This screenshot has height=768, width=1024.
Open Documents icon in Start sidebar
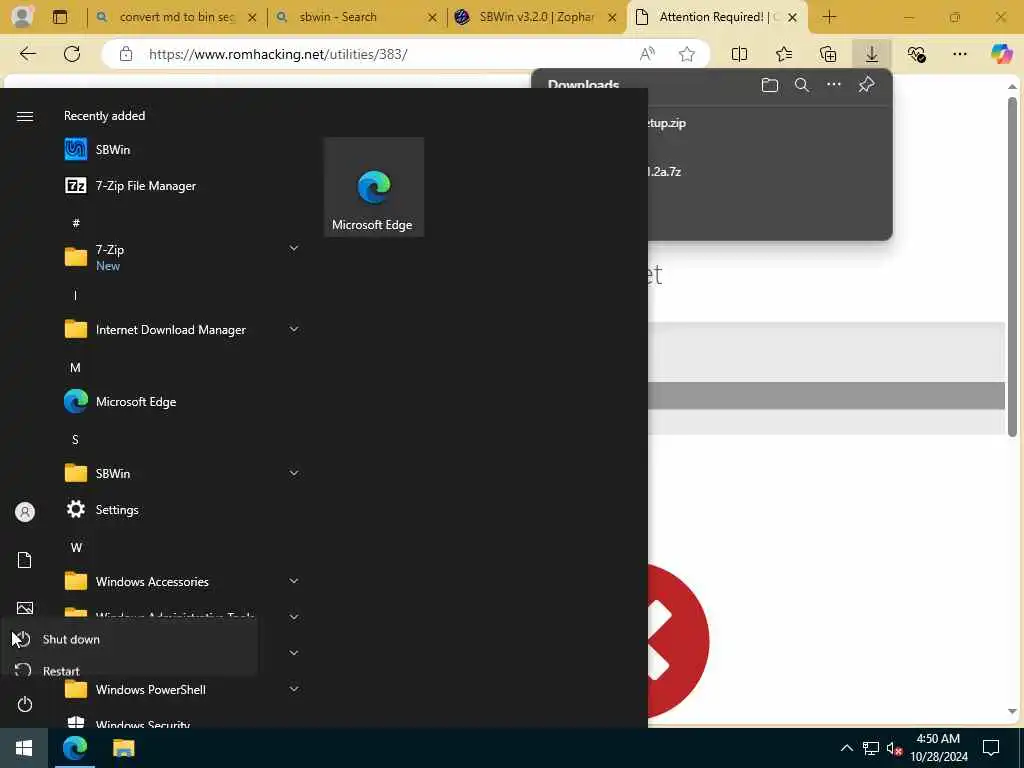[x=25, y=560]
